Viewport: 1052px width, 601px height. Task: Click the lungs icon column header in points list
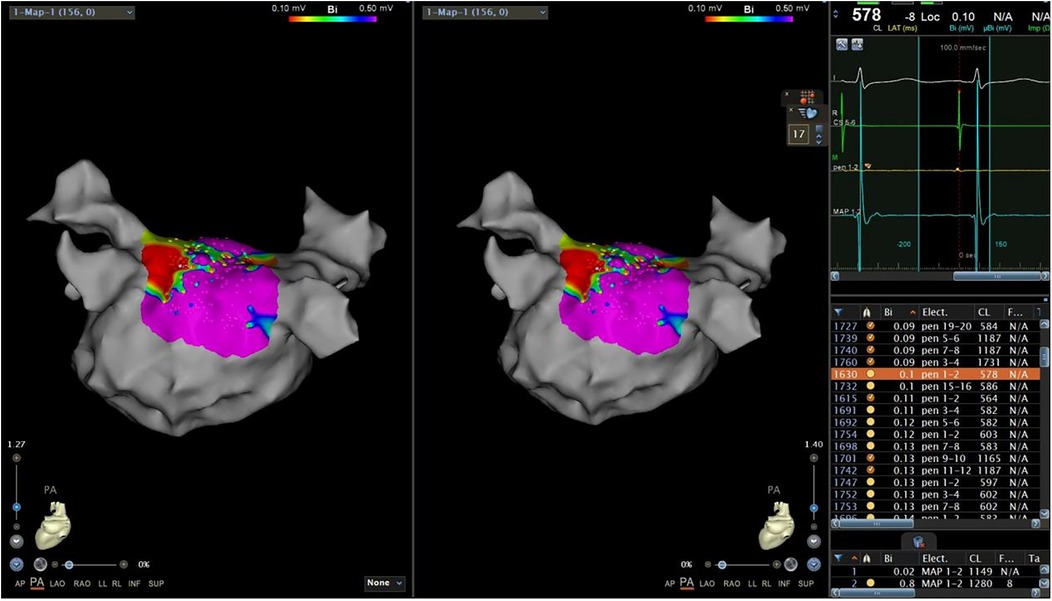coord(866,312)
